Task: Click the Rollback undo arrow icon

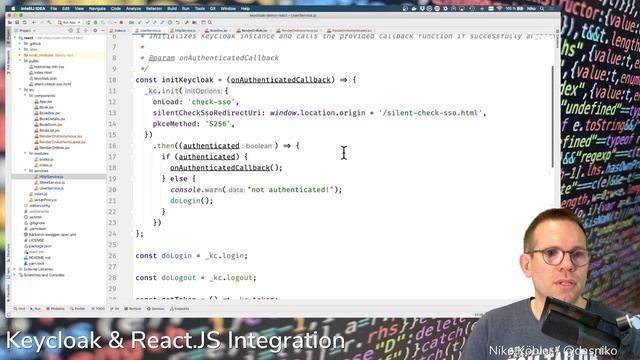Action: click(178, 22)
